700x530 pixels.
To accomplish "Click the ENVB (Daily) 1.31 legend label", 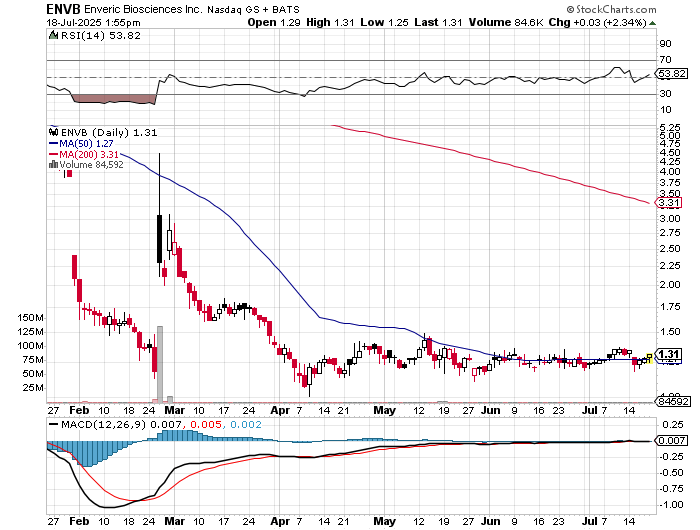I will [109, 132].
